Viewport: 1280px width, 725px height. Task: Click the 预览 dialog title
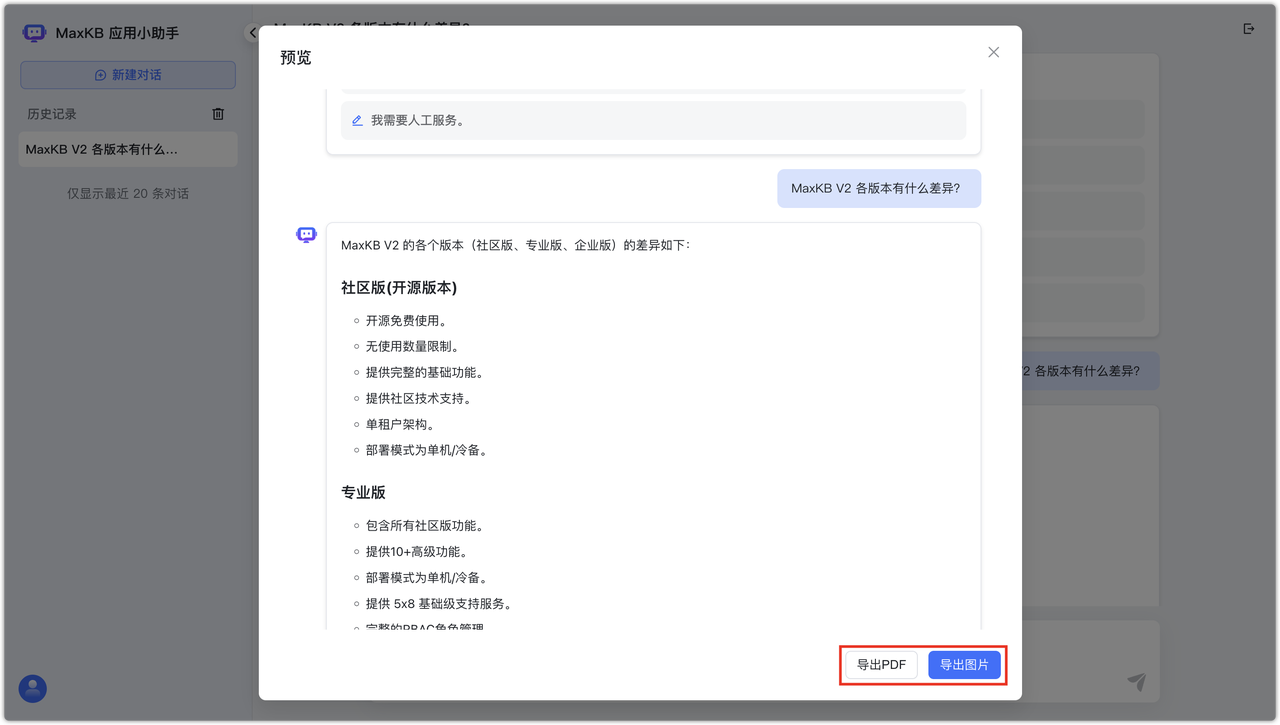[296, 58]
